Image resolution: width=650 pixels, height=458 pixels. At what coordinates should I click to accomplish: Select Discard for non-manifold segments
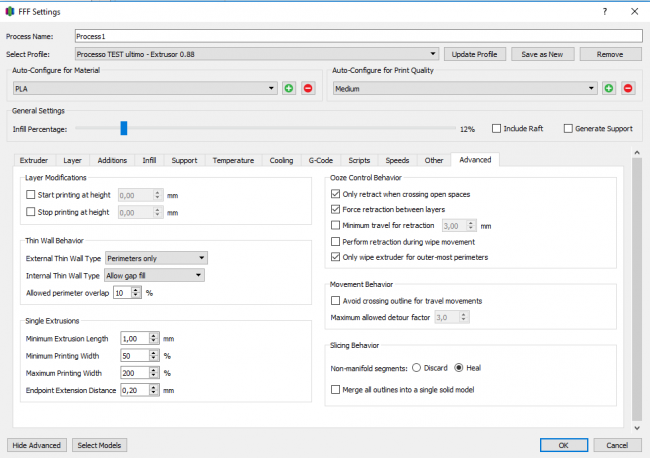[x=414, y=367]
